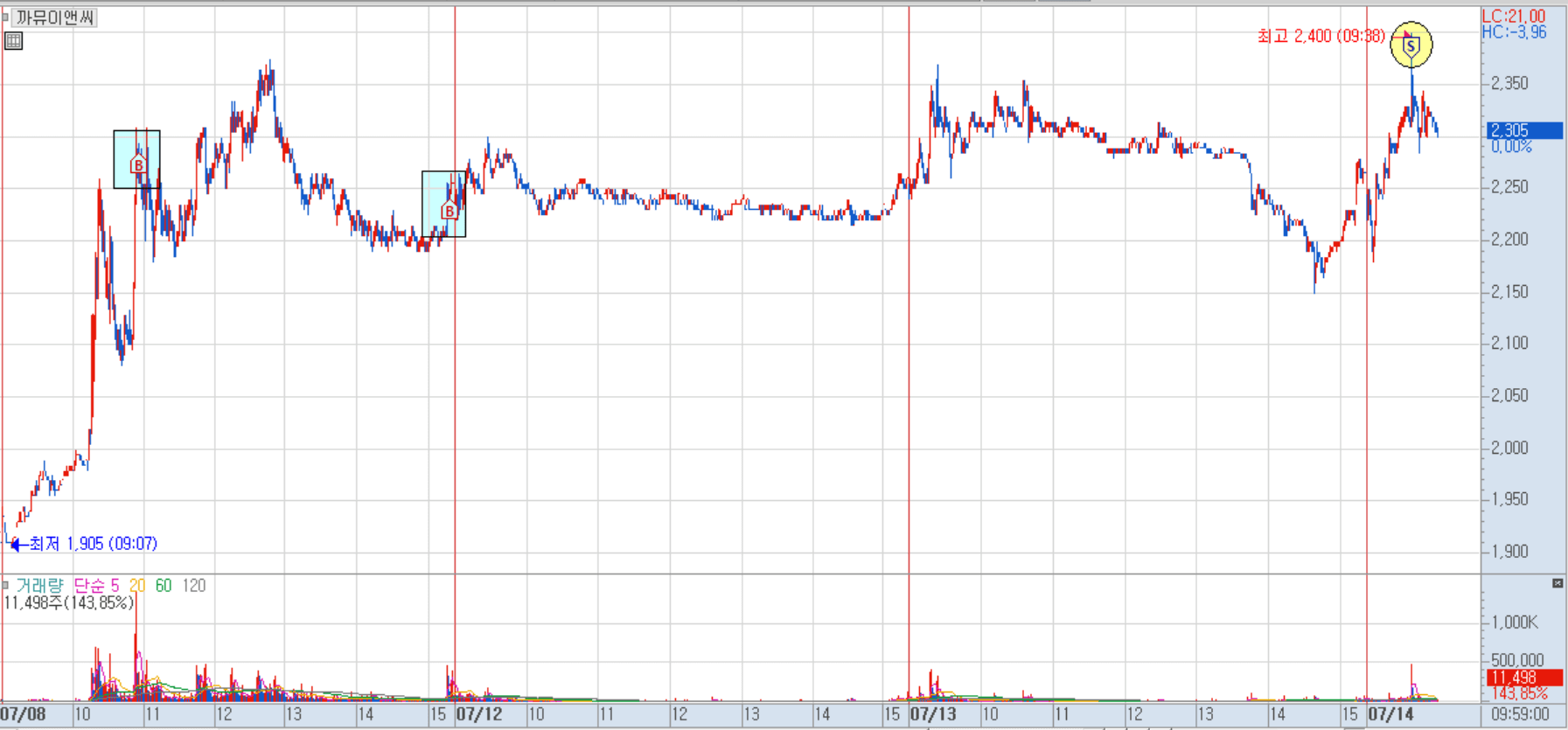1568x730 pixels.
Task: Click the 07/13 date label
Action: (x=934, y=714)
